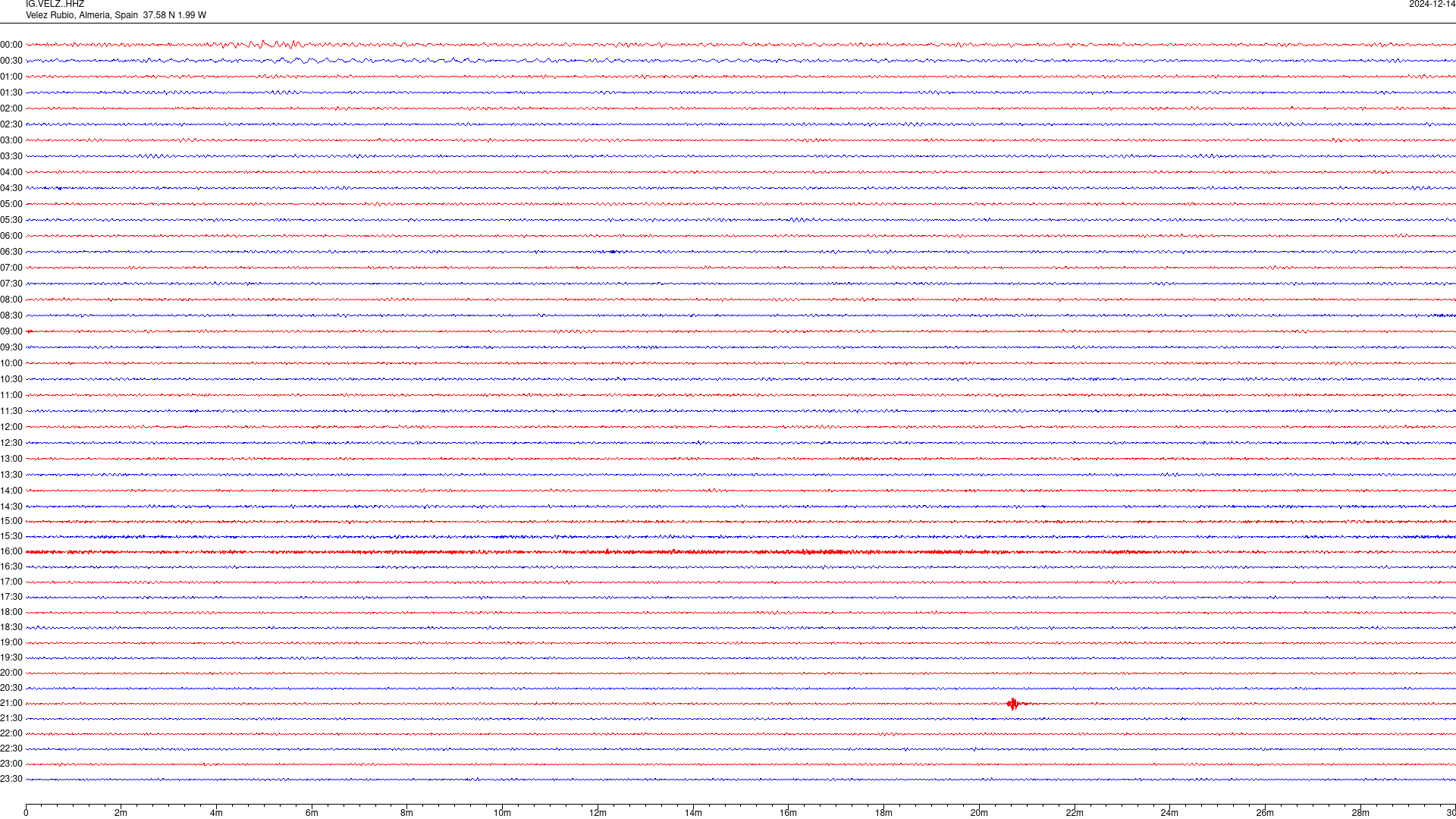
Task: Click the seismic event spike on the 21:00 trace
Action: pyautogui.click(x=1015, y=704)
